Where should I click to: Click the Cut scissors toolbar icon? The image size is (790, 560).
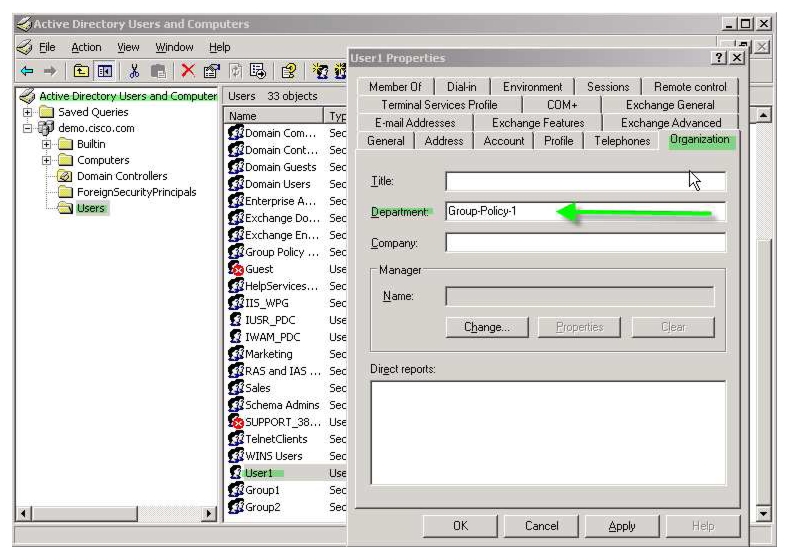click(x=134, y=71)
